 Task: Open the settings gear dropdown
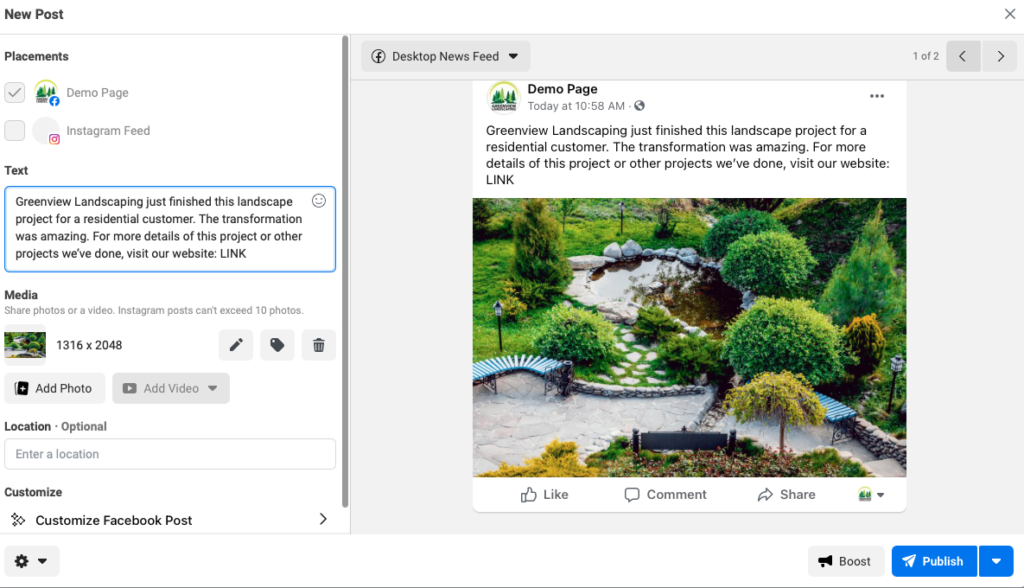31,561
